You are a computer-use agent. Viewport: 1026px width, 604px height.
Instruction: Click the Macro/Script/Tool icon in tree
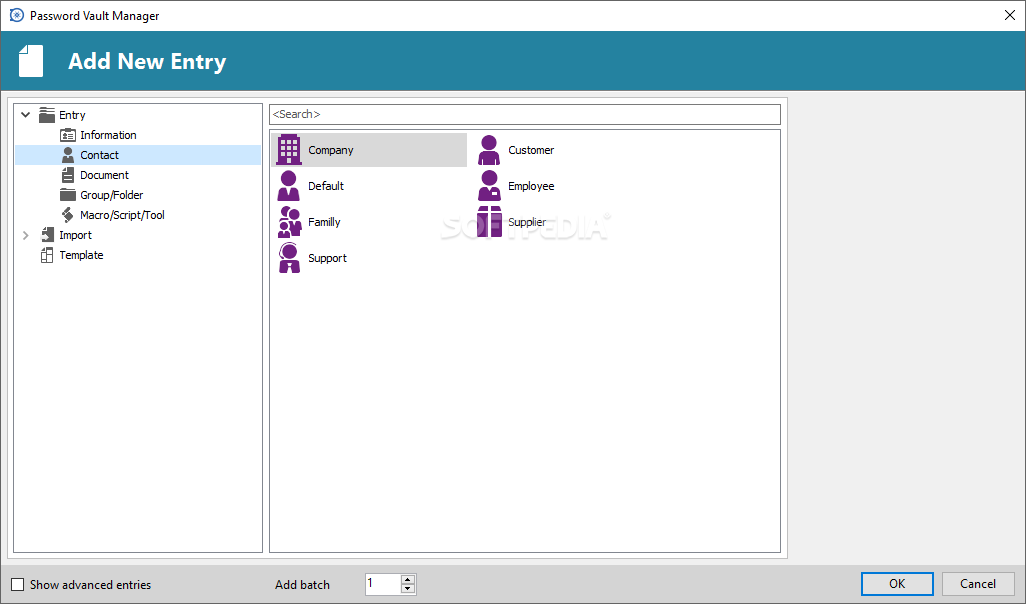coord(68,215)
